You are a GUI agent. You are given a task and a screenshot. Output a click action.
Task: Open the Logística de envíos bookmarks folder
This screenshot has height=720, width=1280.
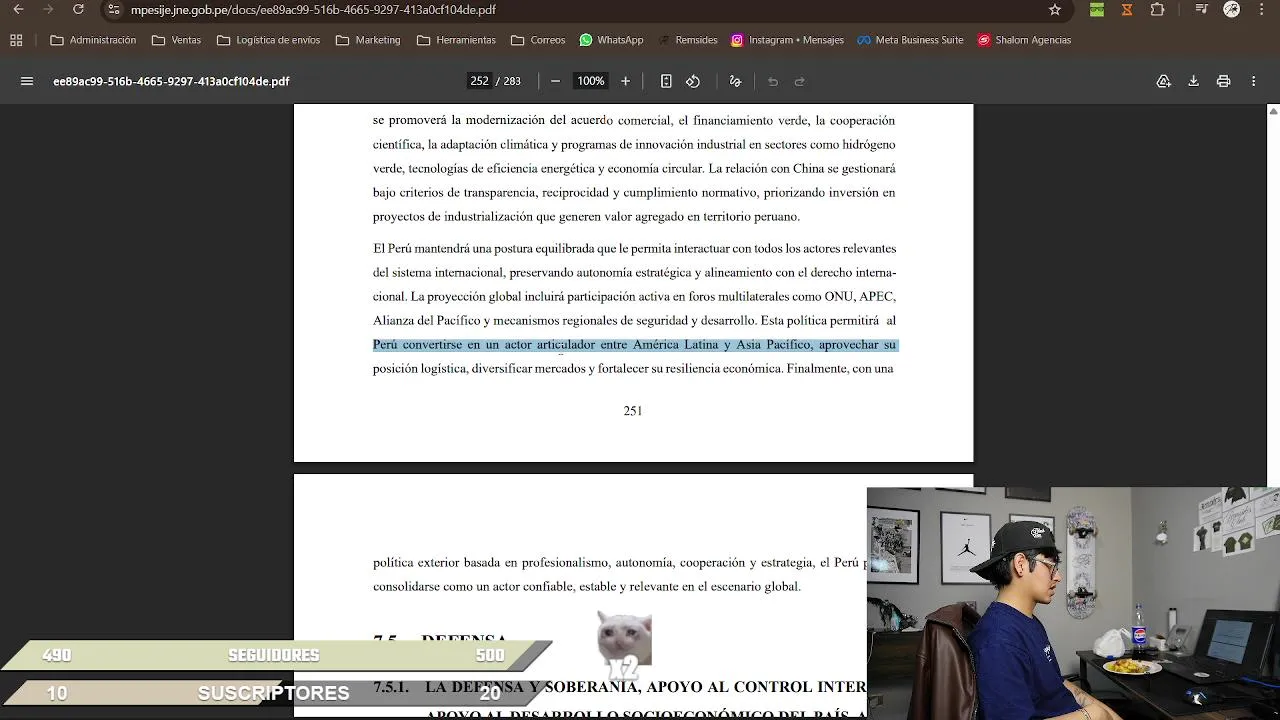click(268, 40)
